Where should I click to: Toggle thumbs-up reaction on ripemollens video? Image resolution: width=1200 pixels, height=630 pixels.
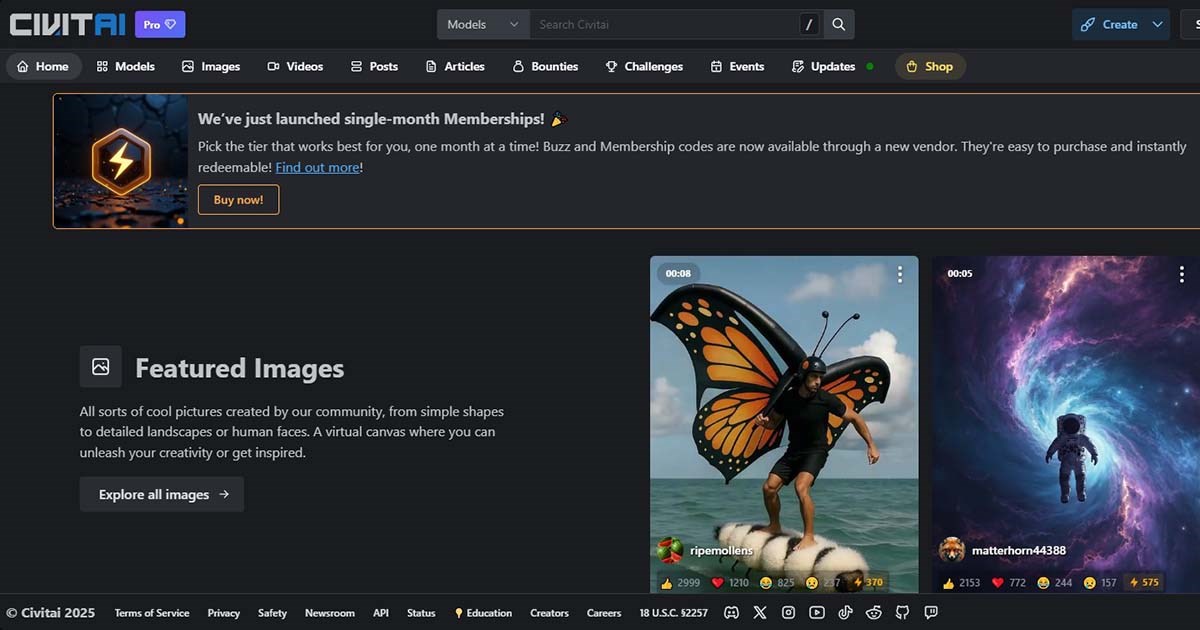point(680,582)
